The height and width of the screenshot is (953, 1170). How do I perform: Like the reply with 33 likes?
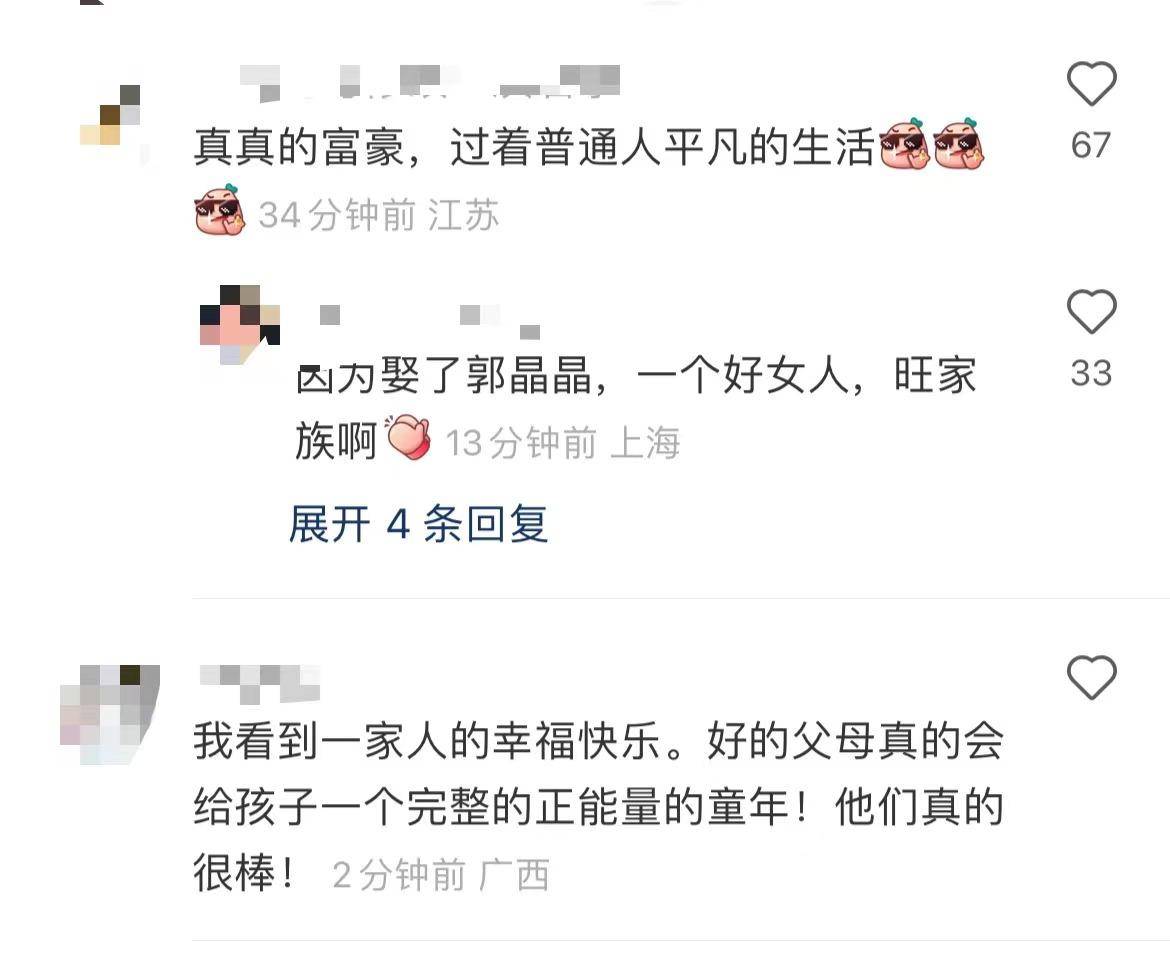(1092, 311)
